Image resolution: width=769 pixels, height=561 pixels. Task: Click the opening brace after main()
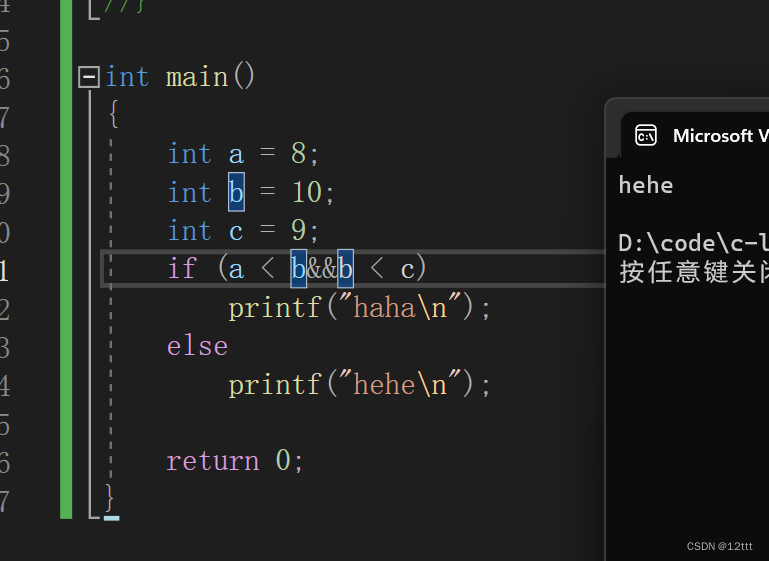[114, 114]
